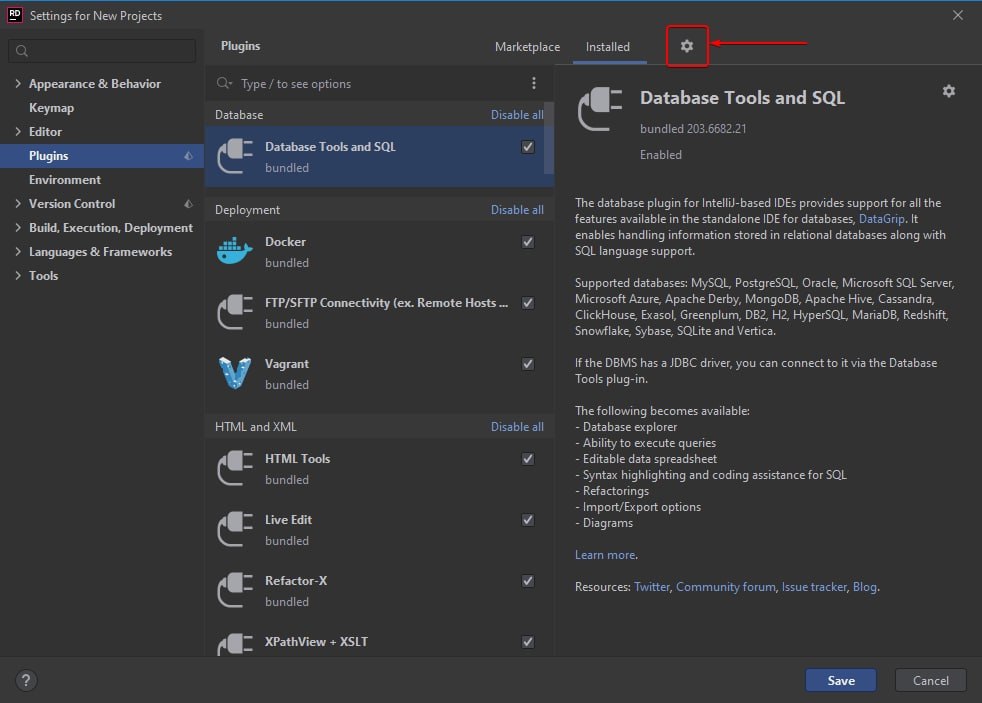
Task: Select XPathView + XSLT plugin name
Action: pos(316,642)
